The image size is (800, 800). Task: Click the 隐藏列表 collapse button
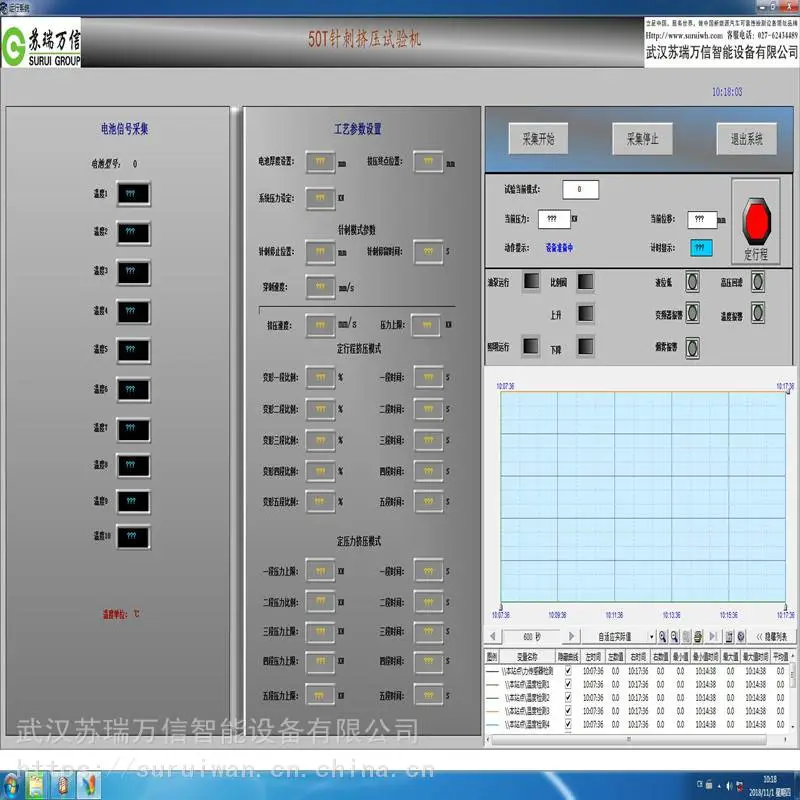(771, 636)
